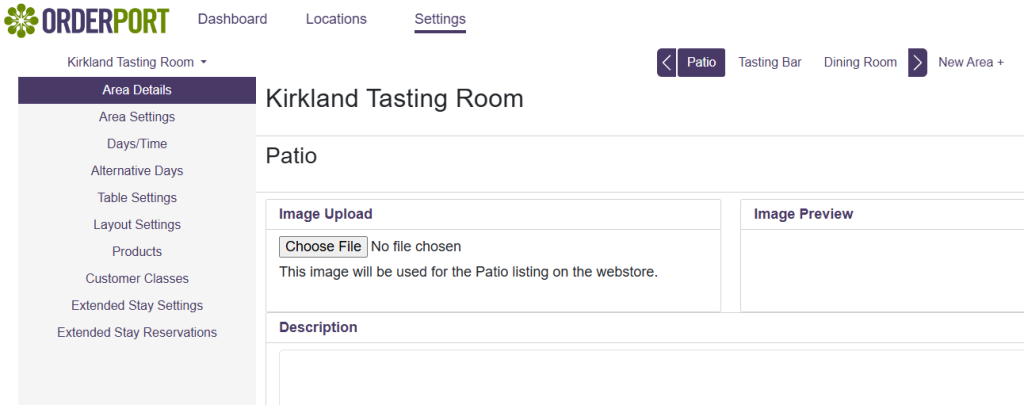The image size is (1024, 405).
Task: Open the Settings menu
Action: click(x=440, y=19)
